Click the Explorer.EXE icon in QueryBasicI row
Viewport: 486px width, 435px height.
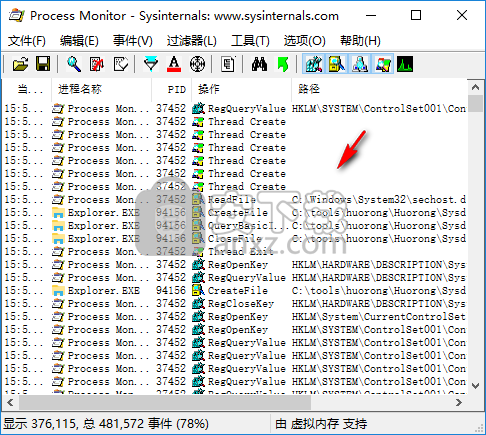click(58, 226)
